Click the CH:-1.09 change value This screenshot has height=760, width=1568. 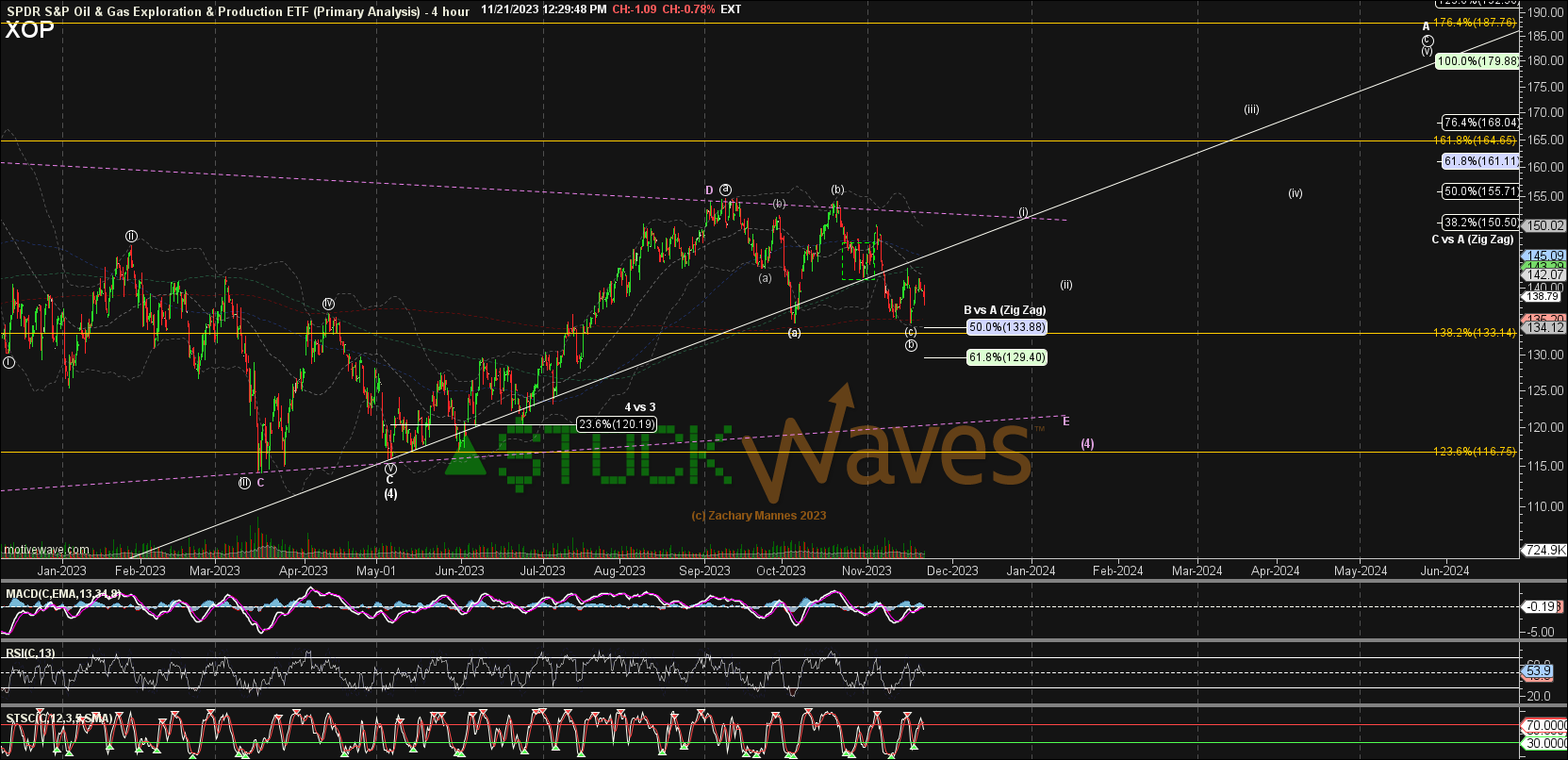[x=634, y=9]
